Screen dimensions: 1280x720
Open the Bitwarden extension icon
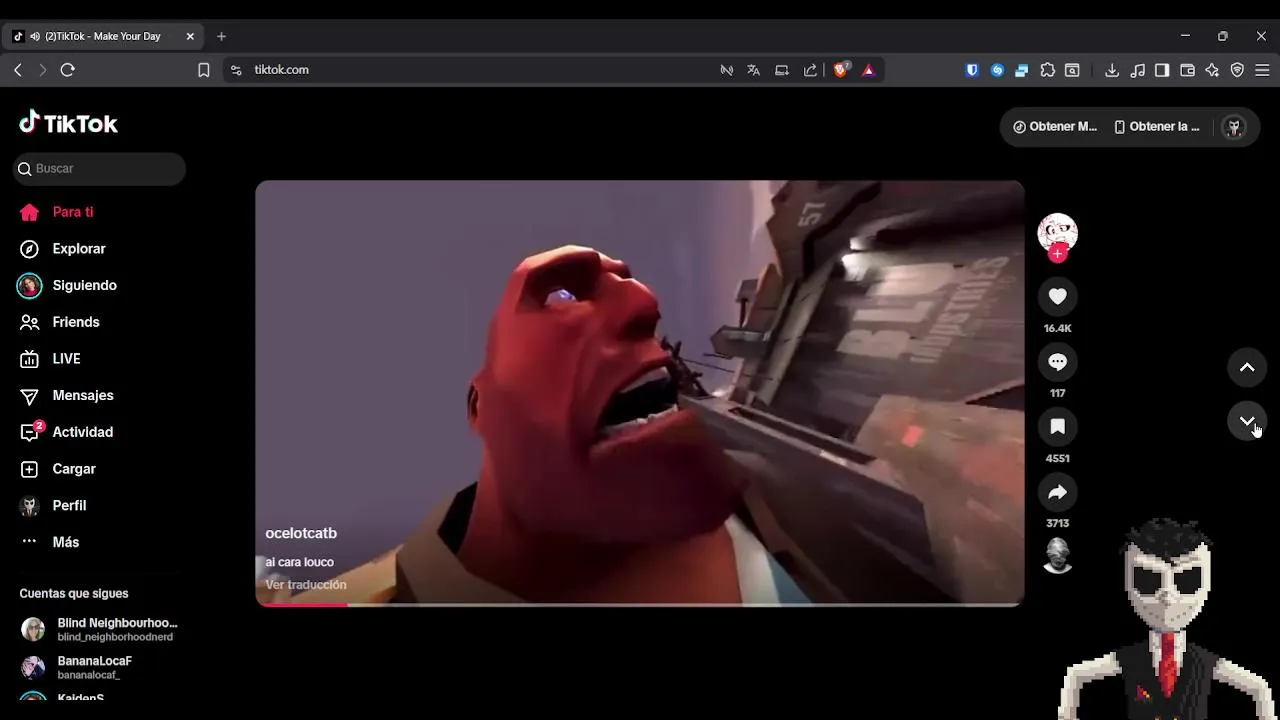972,70
